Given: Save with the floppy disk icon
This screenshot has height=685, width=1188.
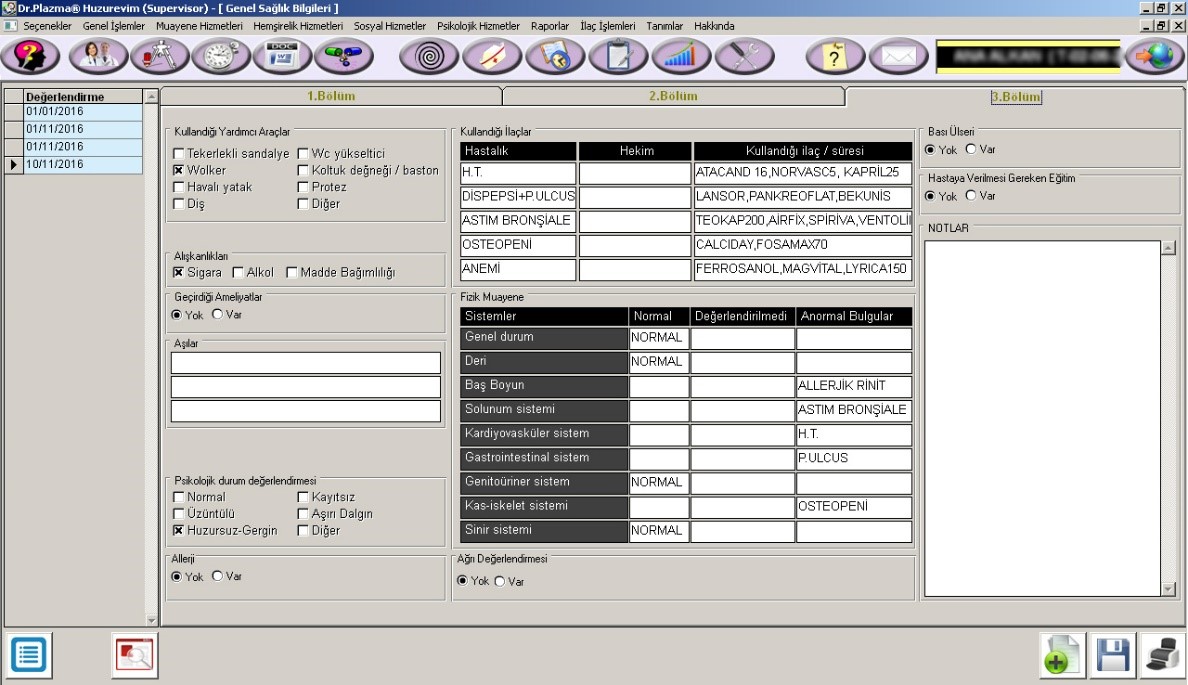Looking at the screenshot, I should click(1112, 655).
